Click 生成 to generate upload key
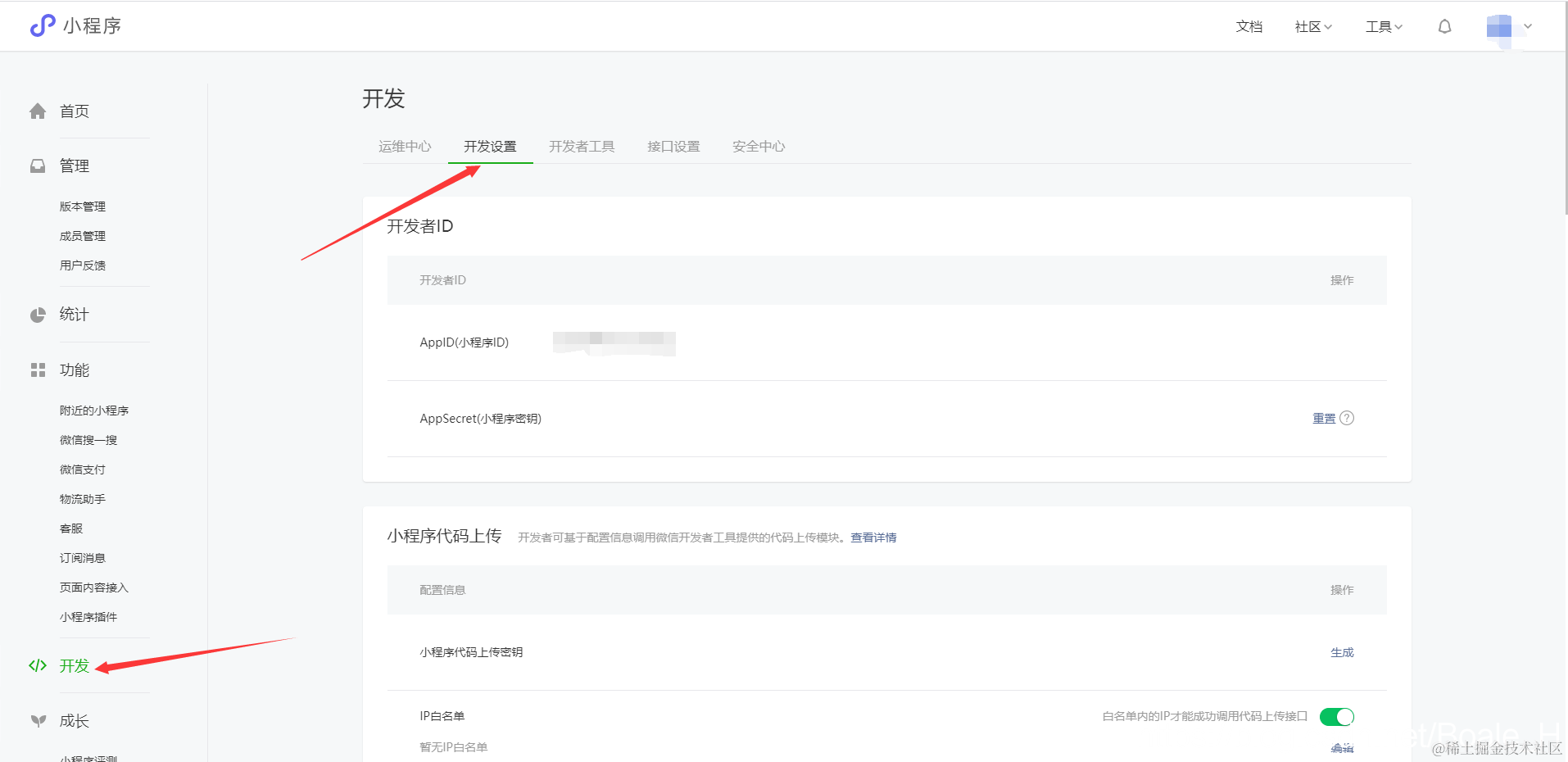 click(1341, 652)
